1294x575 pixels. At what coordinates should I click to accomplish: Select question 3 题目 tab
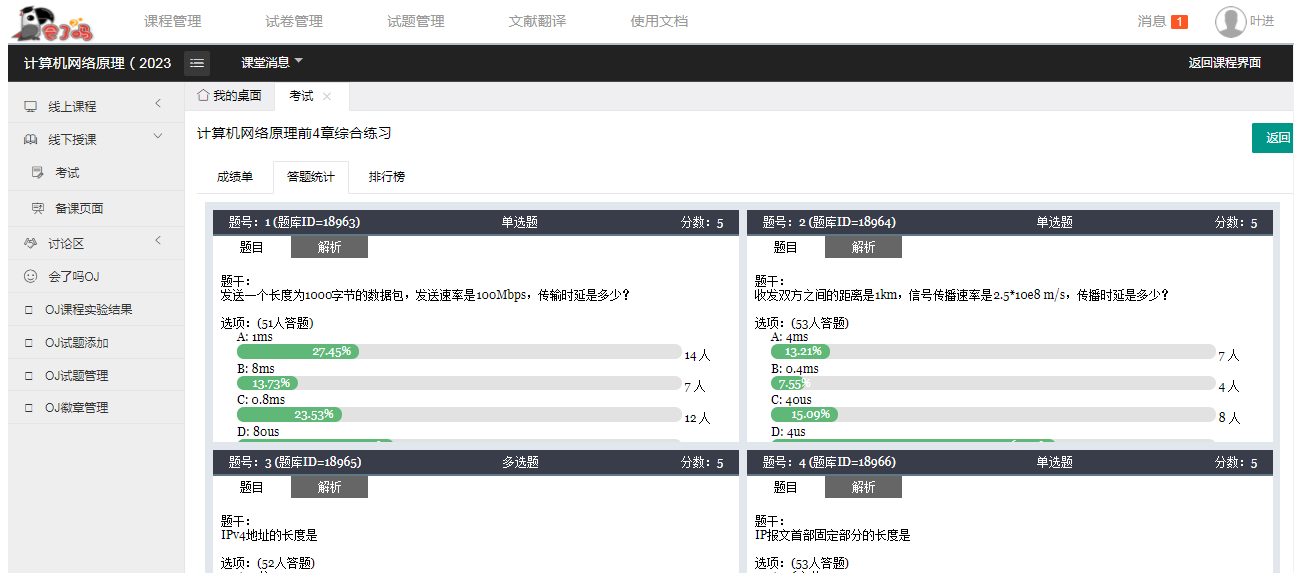click(x=252, y=487)
